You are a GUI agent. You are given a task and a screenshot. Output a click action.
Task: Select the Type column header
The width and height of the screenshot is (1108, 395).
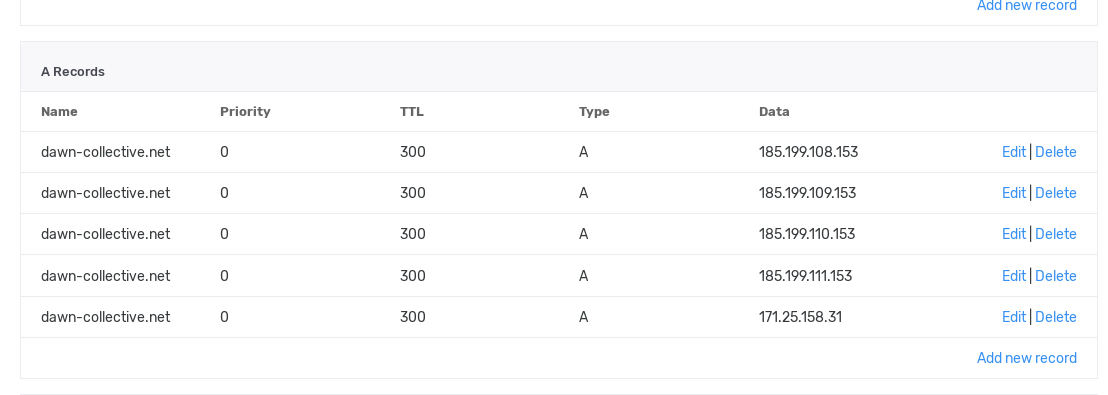click(594, 112)
